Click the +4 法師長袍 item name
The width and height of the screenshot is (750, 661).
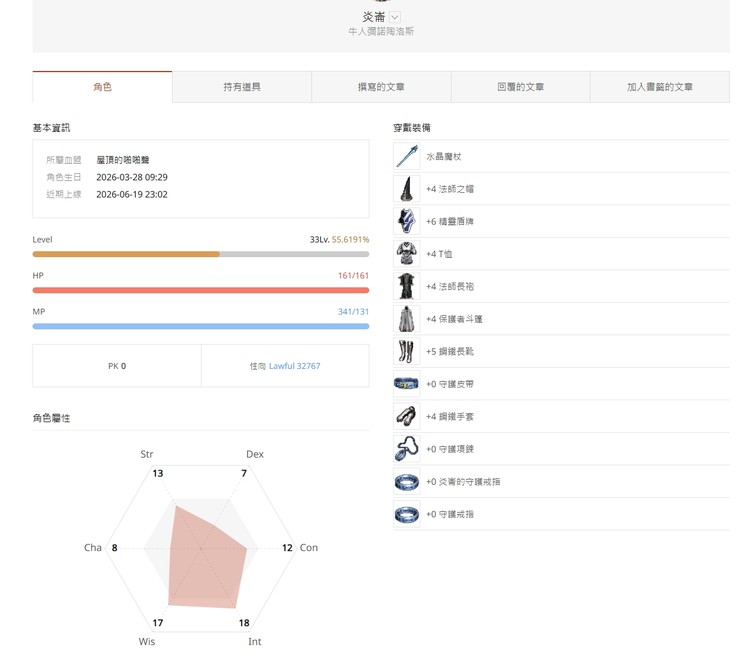[450, 286]
